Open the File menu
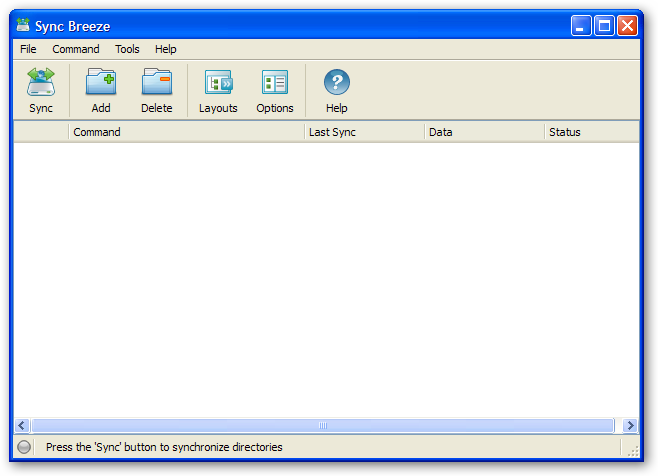The image size is (658, 476). (x=28, y=49)
